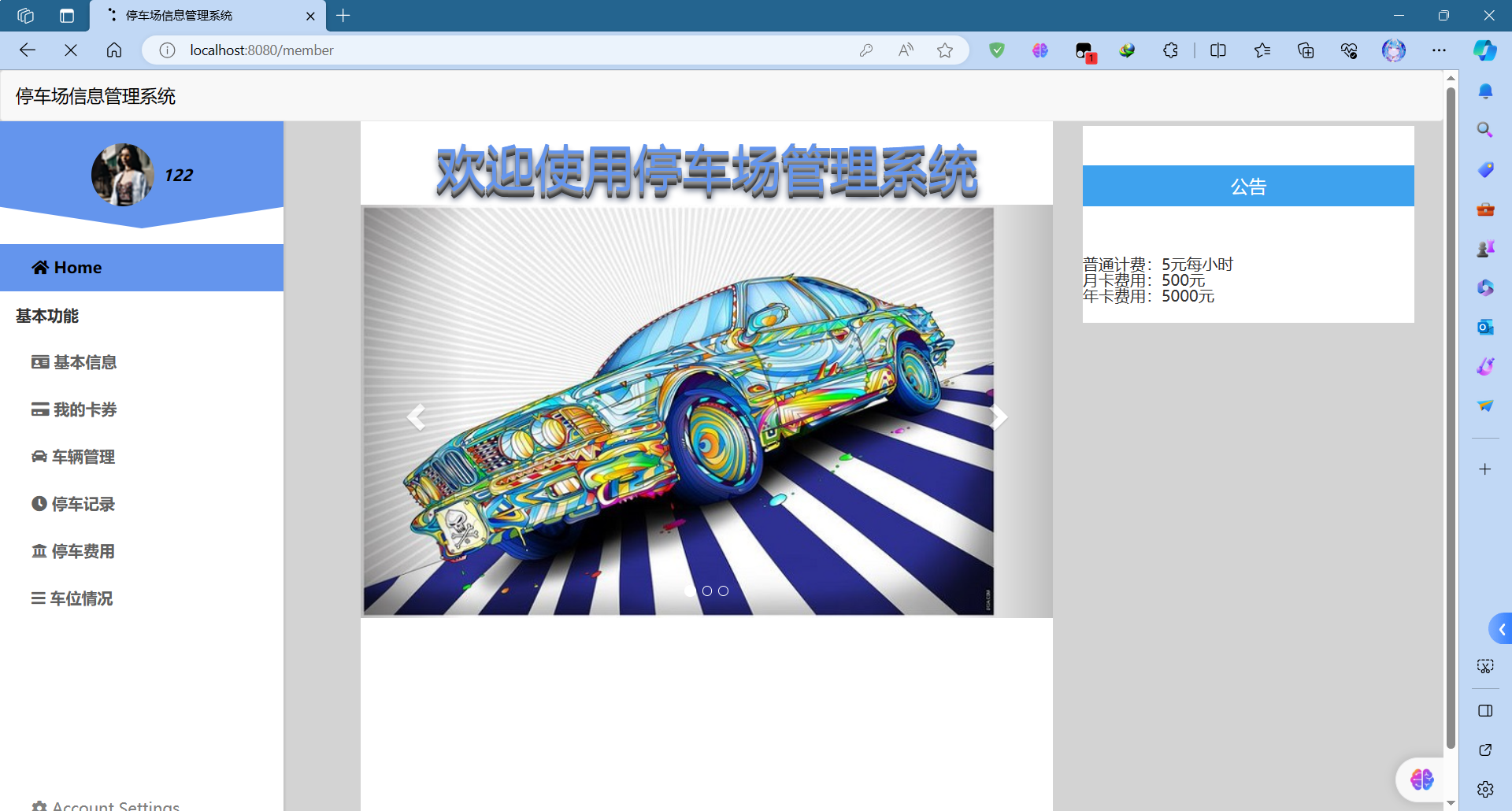Click the user avatar photo

[122, 175]
